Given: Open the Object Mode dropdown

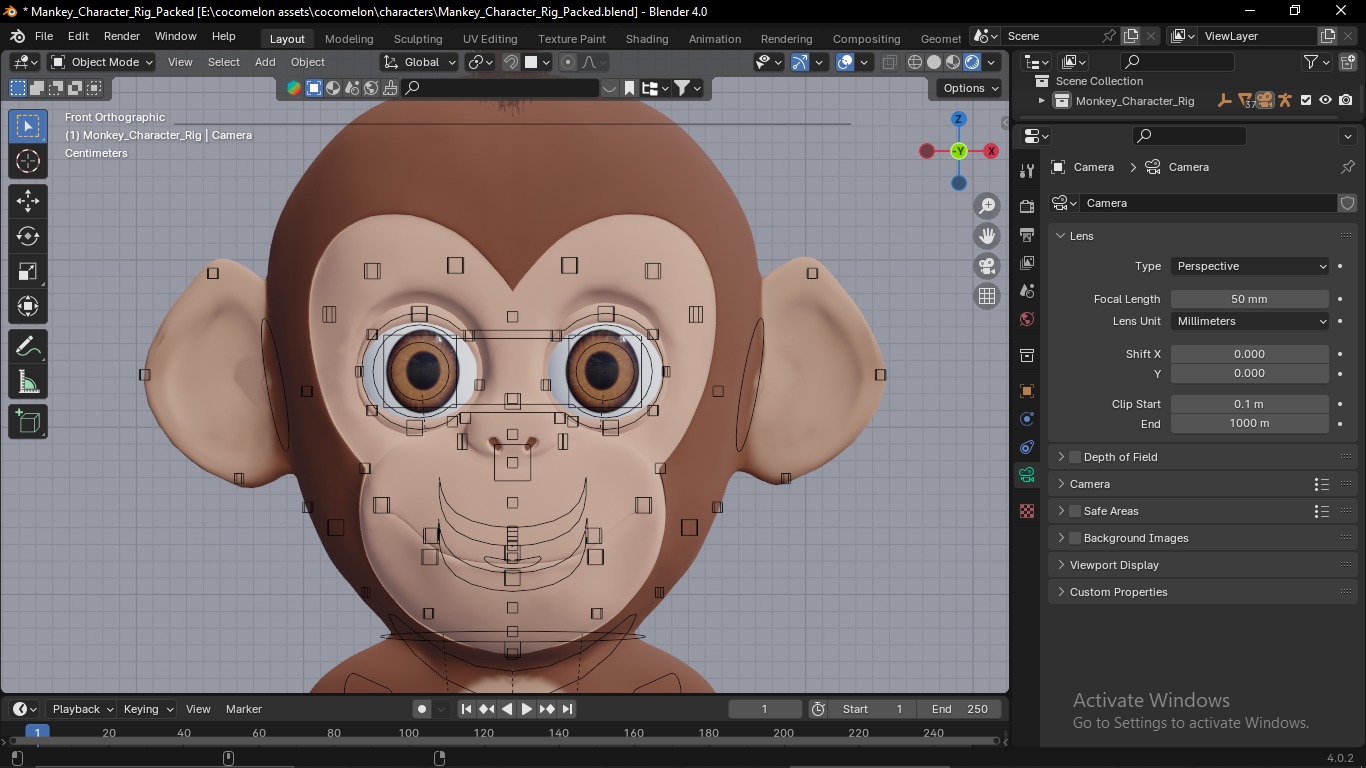Looking at the screenshot, I should click(102, 62).
